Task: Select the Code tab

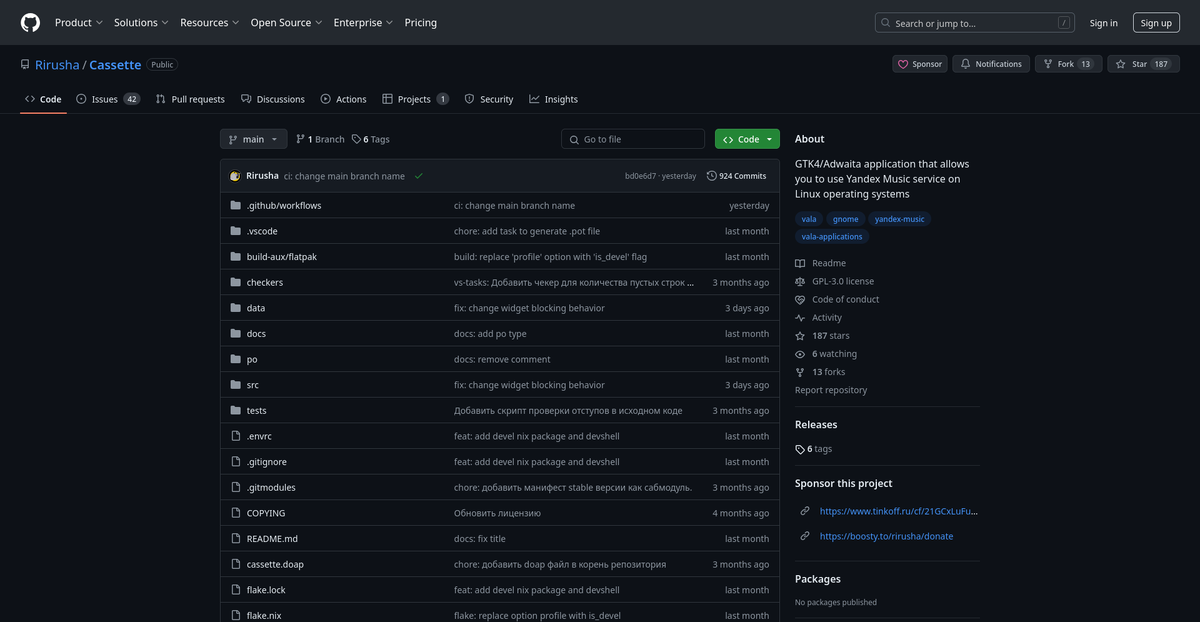Action: 43,99
